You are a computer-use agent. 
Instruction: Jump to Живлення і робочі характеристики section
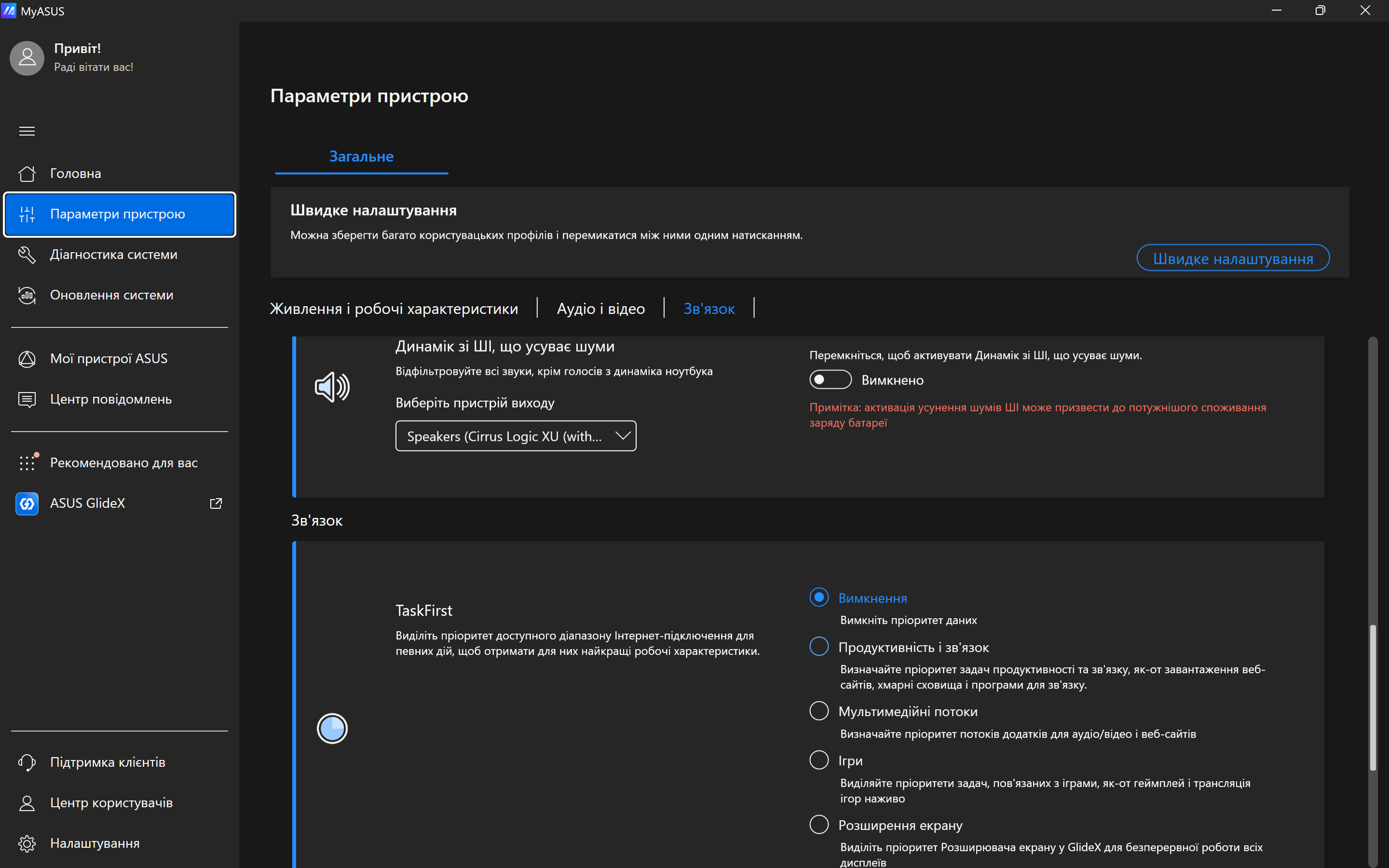pyautogui.click(x=395, y=308)
